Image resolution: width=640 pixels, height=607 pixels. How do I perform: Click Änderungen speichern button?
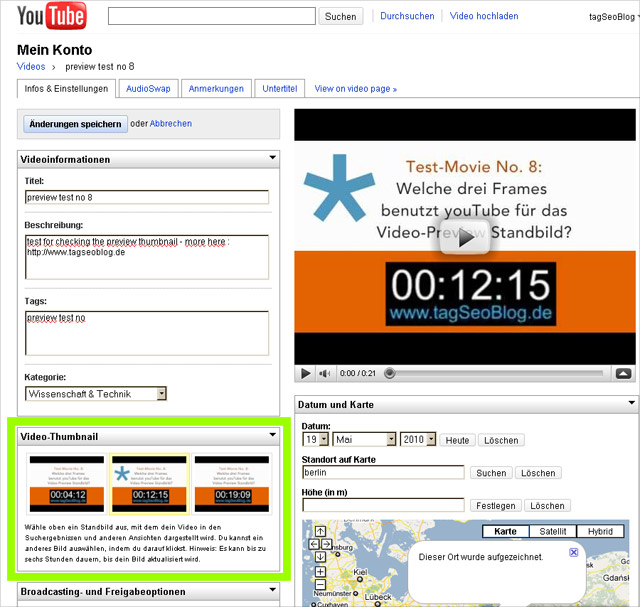75,124
